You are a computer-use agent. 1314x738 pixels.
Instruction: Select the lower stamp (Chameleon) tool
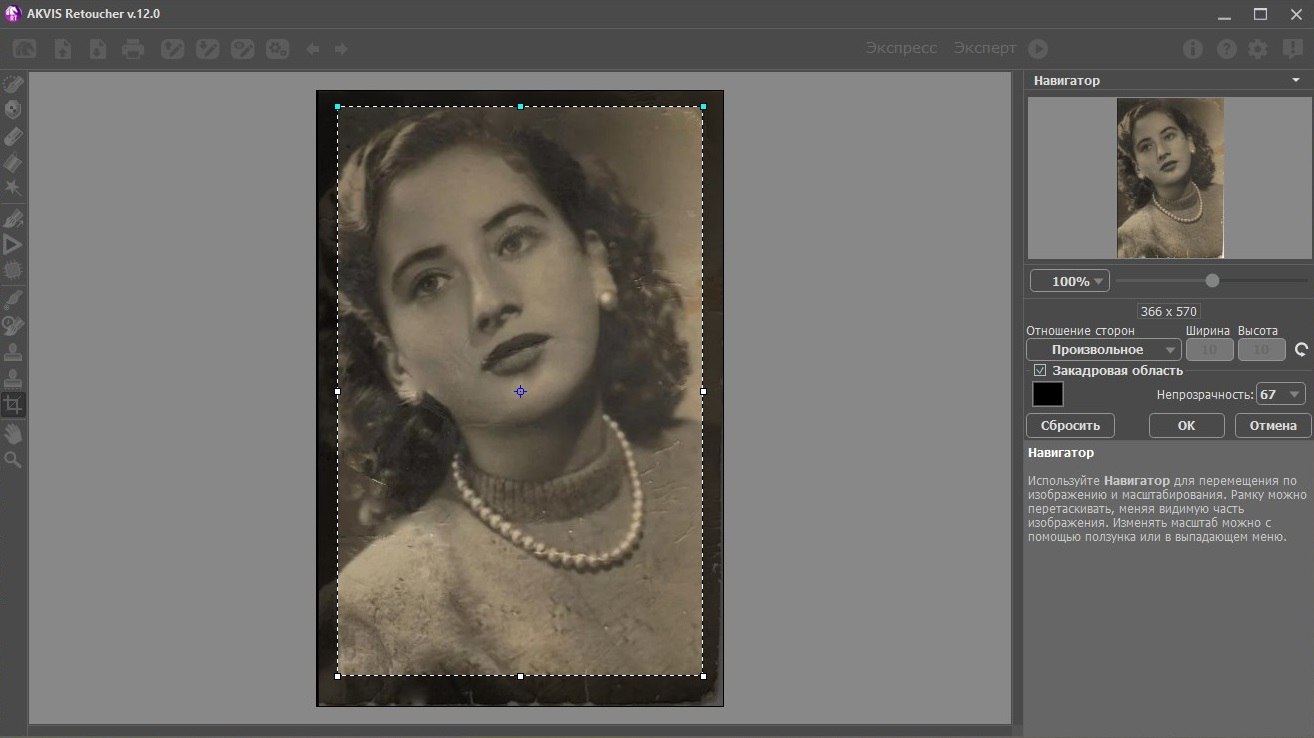coord(13,378)
